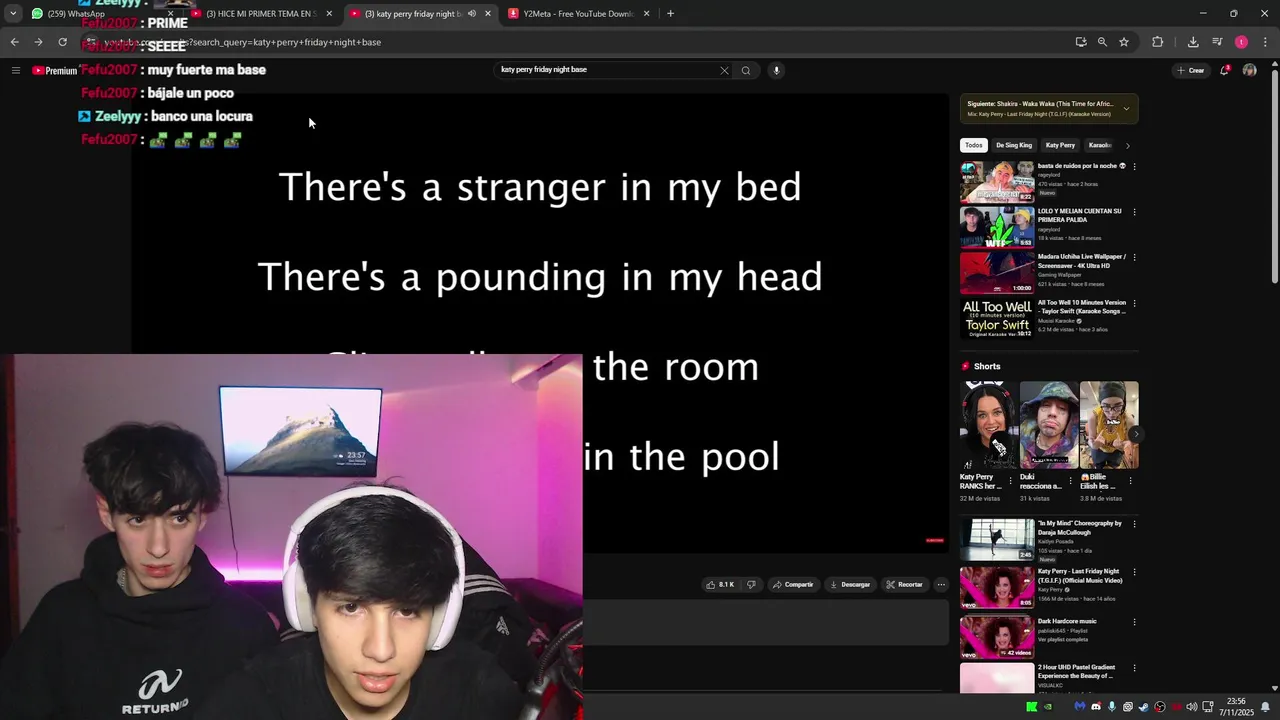This screenshot has height=720, width=1280.
Task: Show more filter chips with the right chevron
Action: pyautogui.click(x=1128, y=146)
